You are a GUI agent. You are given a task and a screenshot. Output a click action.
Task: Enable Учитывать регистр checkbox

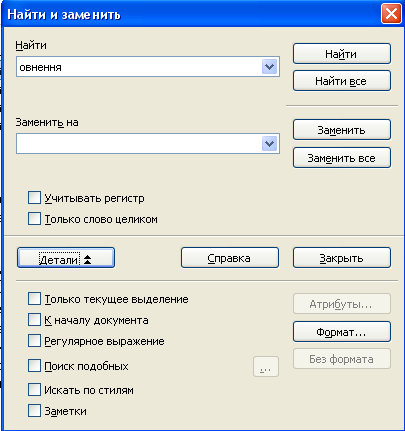tap(34, 198)
